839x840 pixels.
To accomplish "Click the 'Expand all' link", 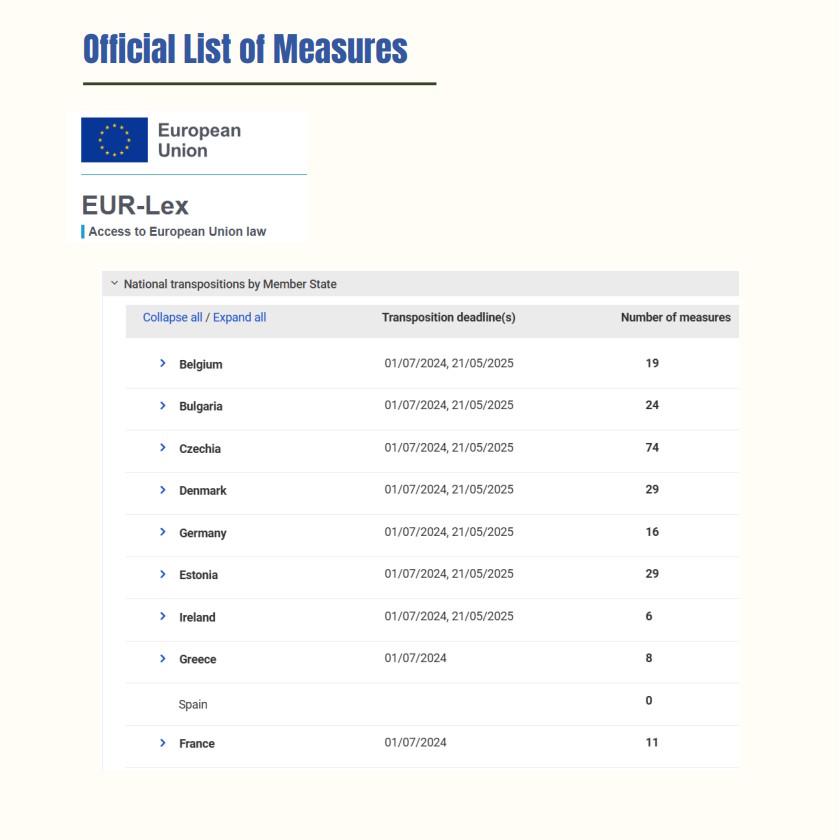I will (x=239, y=317).
